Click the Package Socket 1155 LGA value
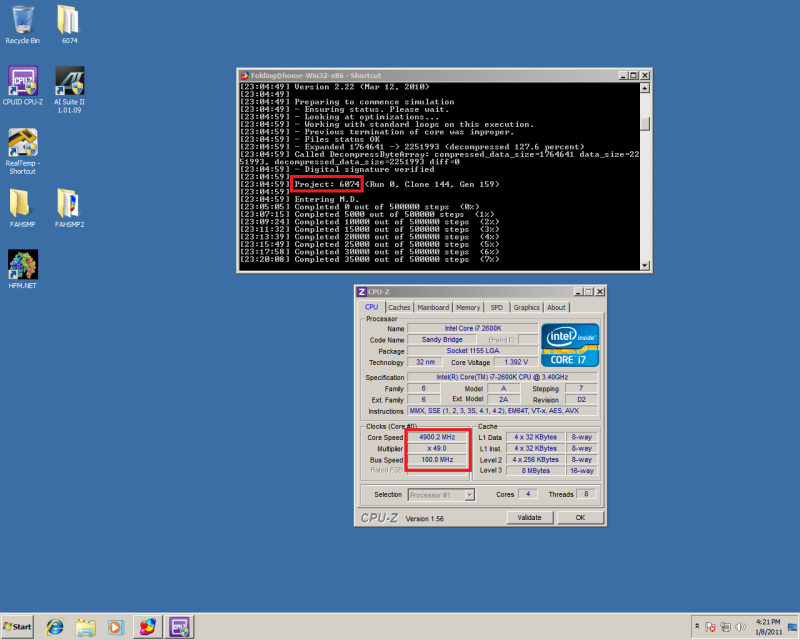Image resolution: width=800 pixels, height=640 pixels. point(472,351)
